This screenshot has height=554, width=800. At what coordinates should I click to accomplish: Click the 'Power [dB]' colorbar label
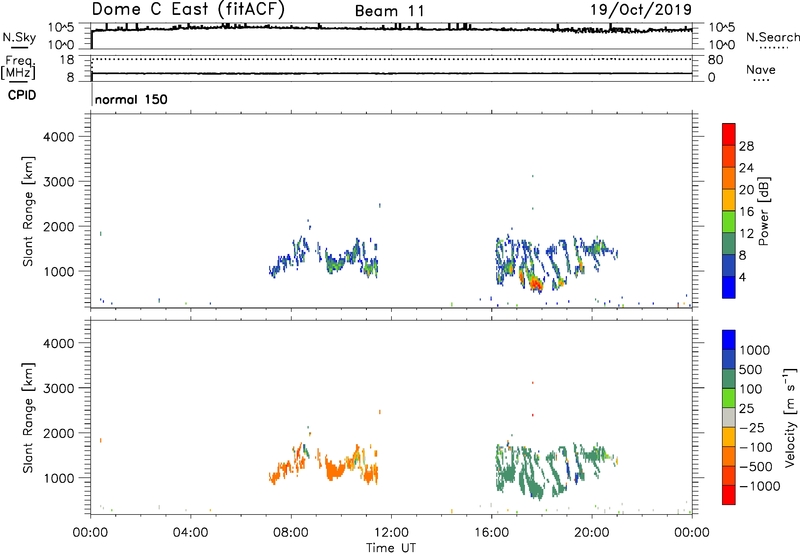pyautogui.click(x=763, y=211)
